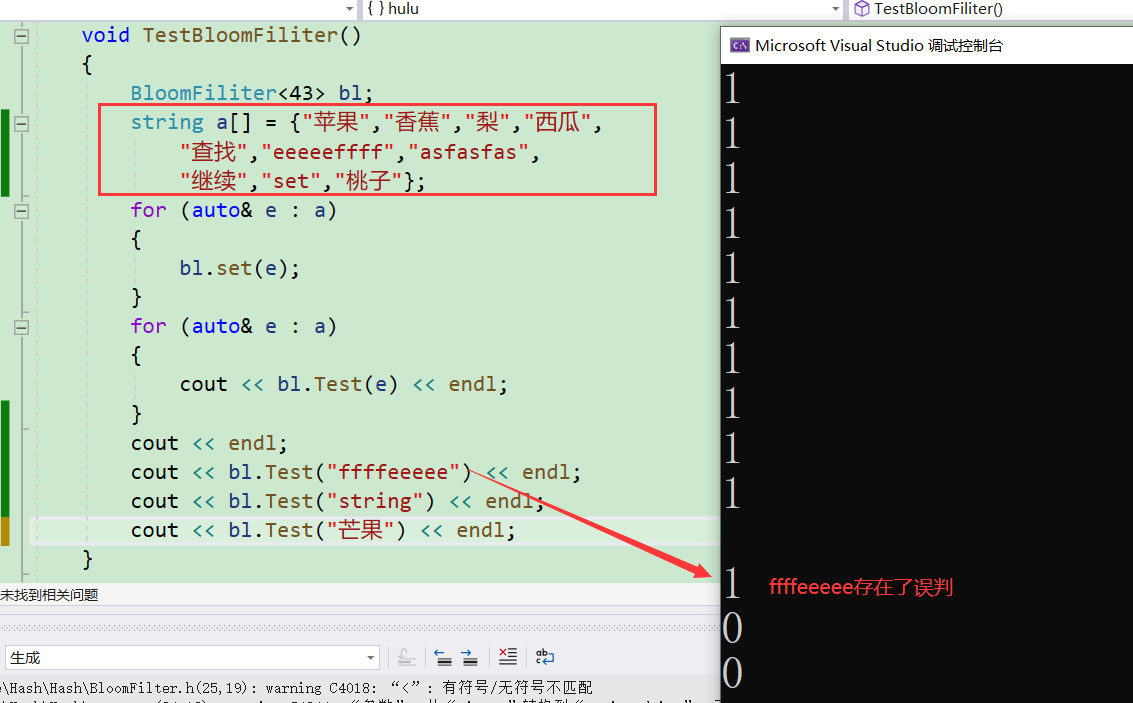1133x703 pixels.
Task: Click the grayed-out find message icon
Action: coord(406,657)
